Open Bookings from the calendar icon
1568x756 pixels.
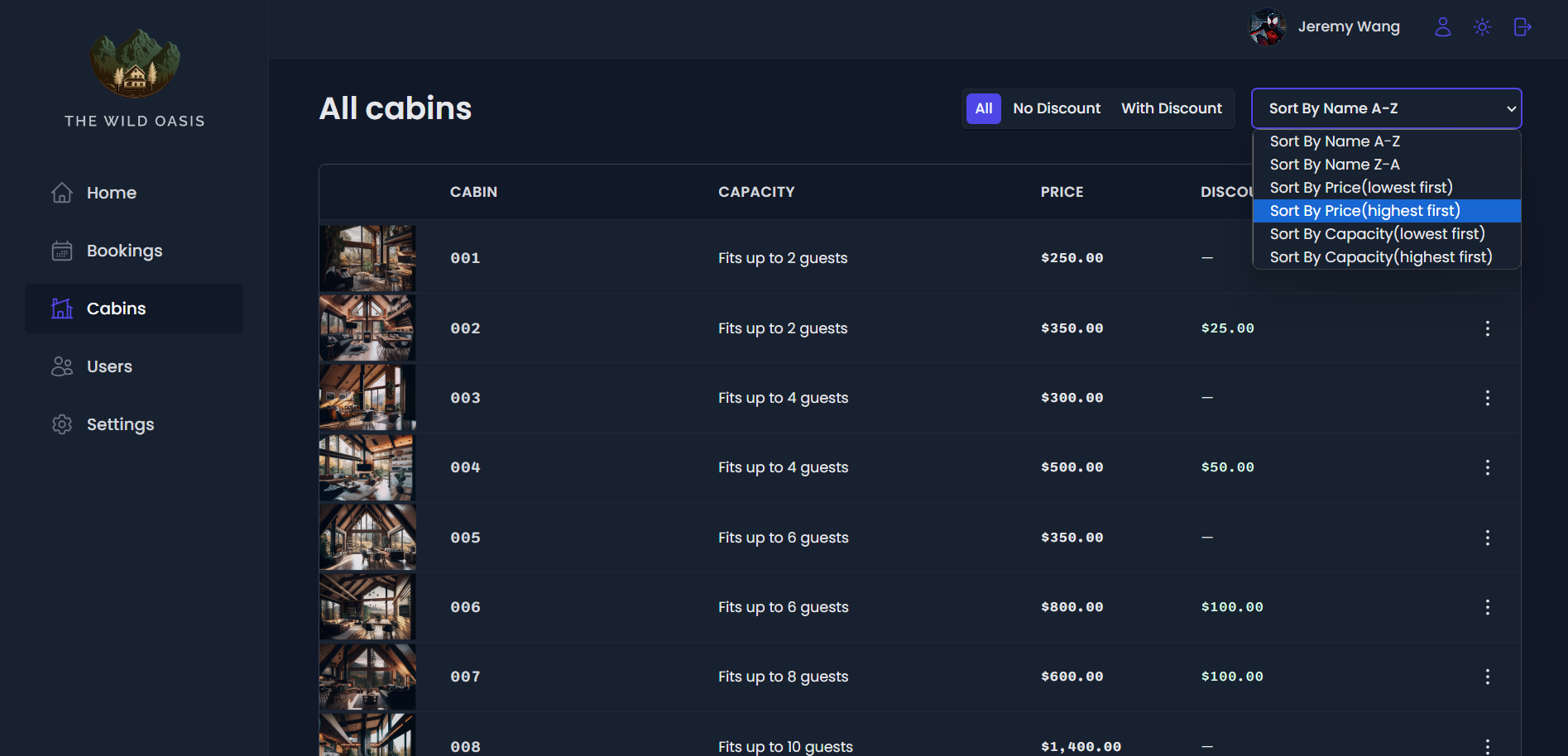coord(61,251)
